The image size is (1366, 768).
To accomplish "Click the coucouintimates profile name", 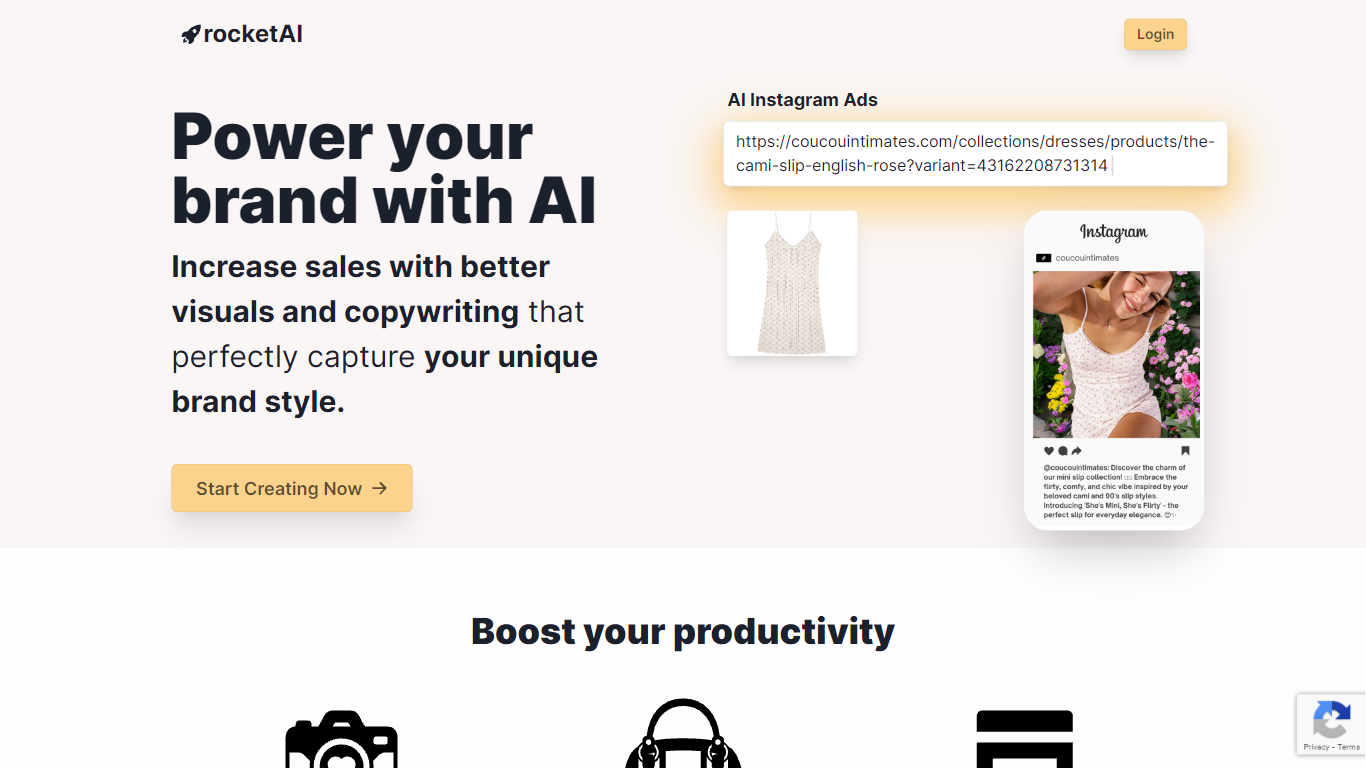I will click(x=1087, y=258).
